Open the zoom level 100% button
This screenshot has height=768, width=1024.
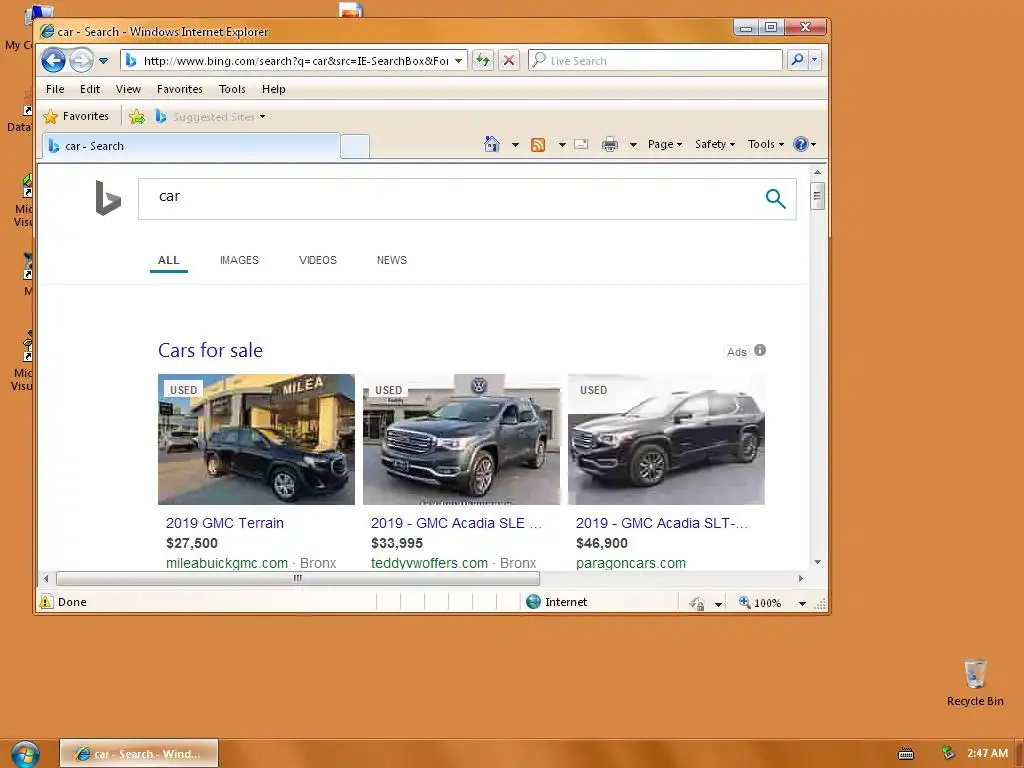click(x=761, y=602)
